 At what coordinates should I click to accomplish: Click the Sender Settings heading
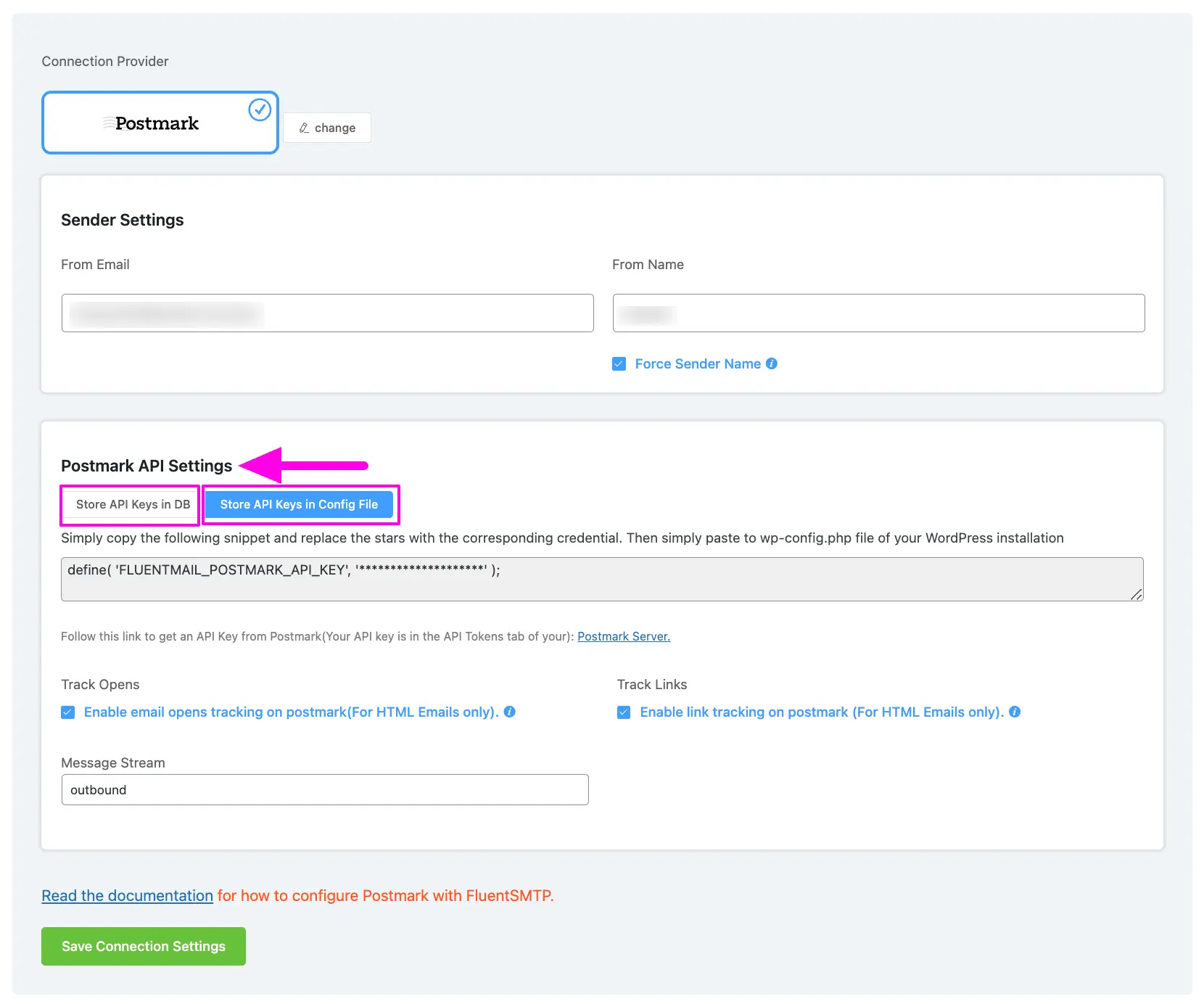(x=122, y=220)
